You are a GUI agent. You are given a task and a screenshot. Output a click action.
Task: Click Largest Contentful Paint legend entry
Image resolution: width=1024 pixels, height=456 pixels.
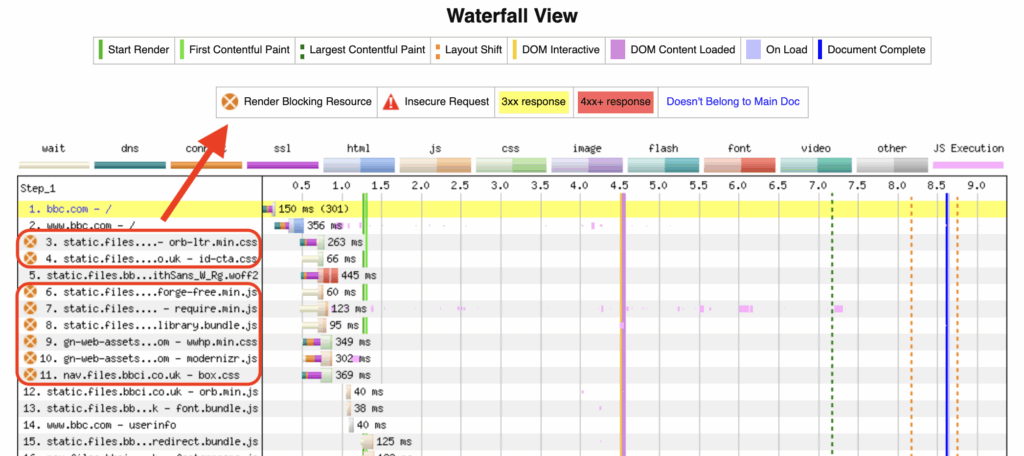point(361,50)
